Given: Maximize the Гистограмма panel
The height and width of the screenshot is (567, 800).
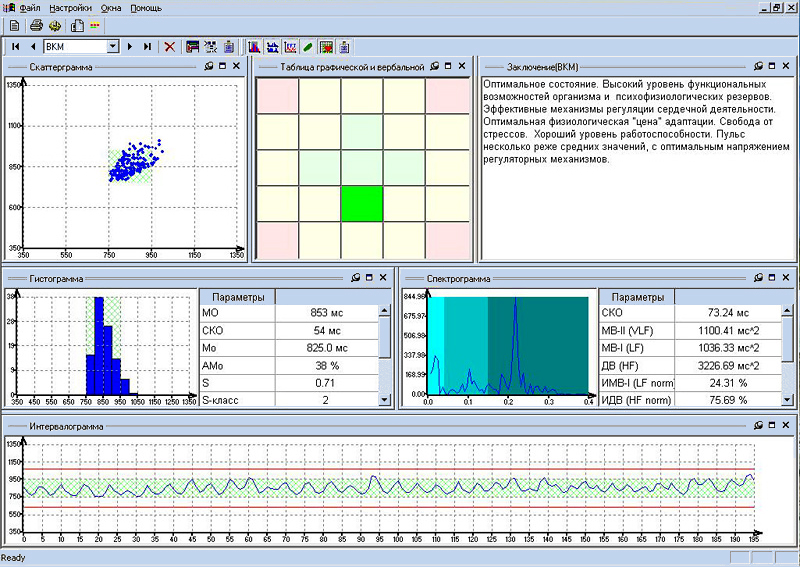Looking at the screenshot, I should (x=368, y=277).
